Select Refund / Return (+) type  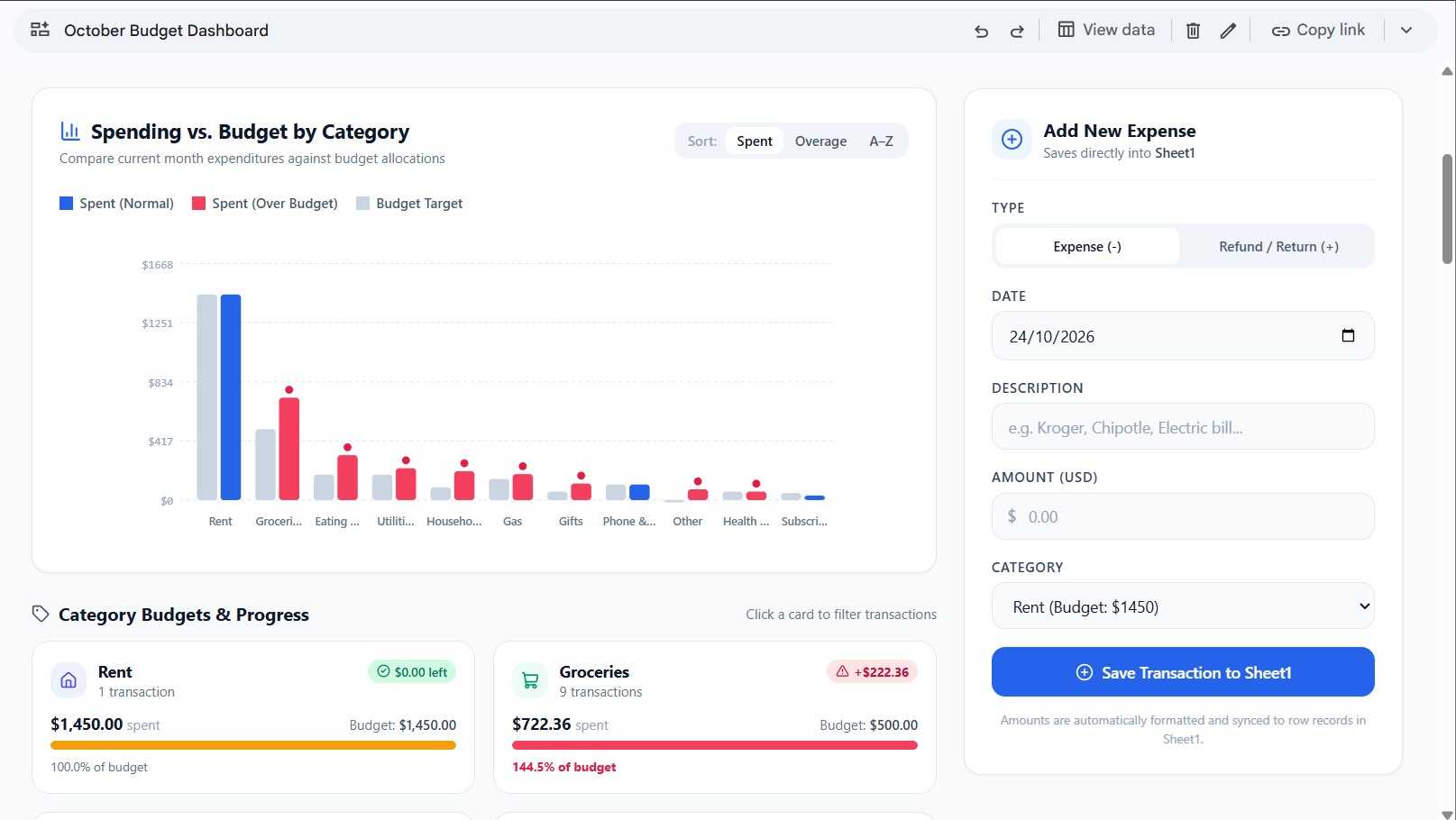click(x=1278, y=246)
